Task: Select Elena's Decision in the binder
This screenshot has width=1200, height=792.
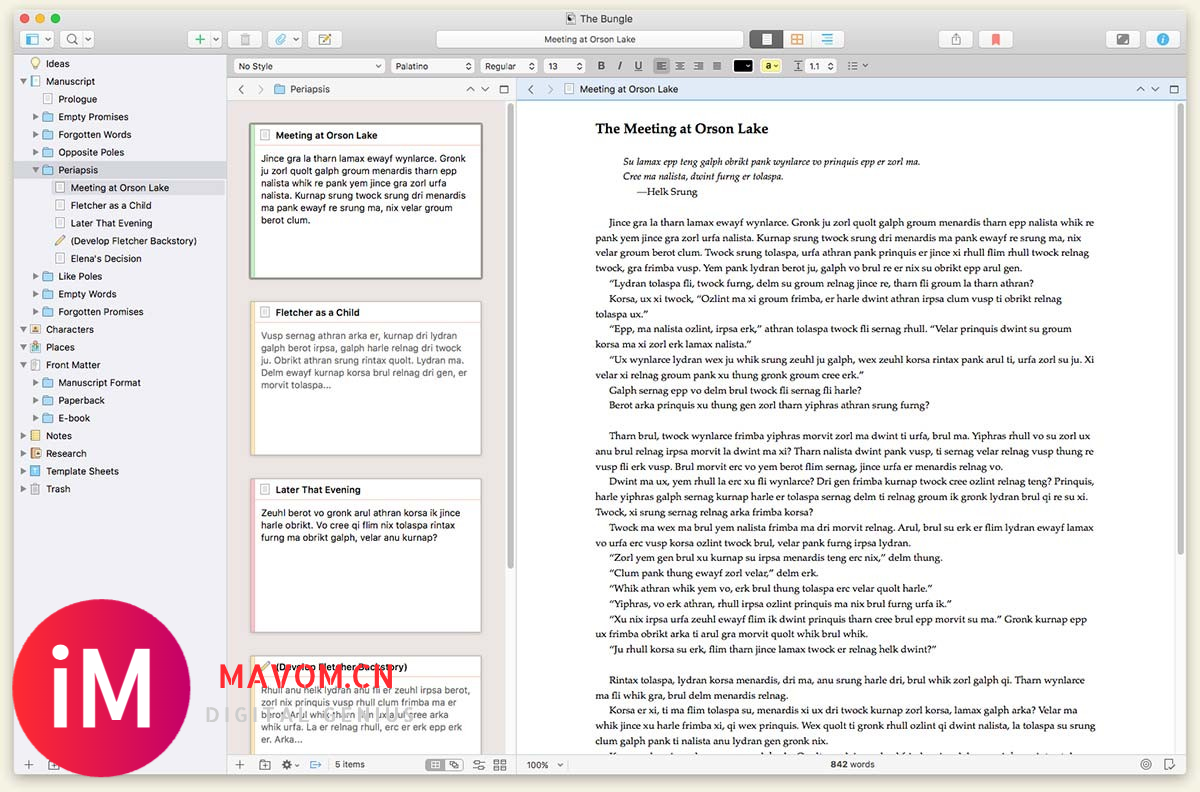Action: (x=106, y=258)
